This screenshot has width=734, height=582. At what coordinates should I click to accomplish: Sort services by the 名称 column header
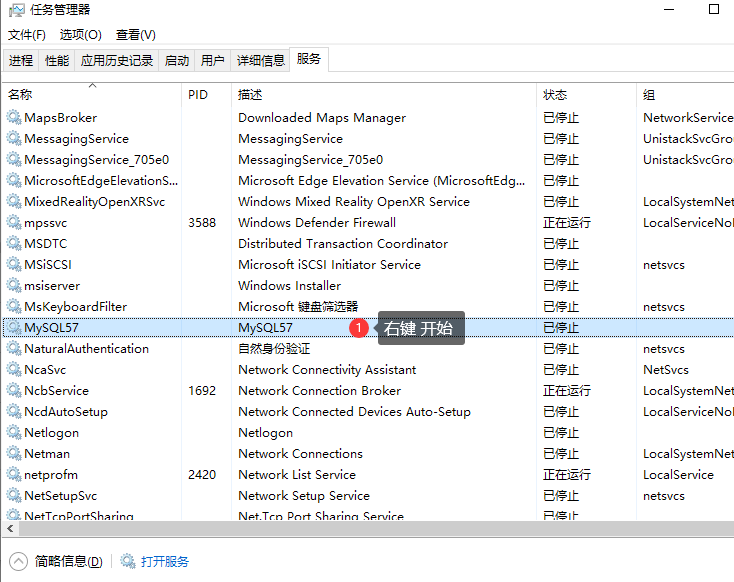tap(20, 95)
